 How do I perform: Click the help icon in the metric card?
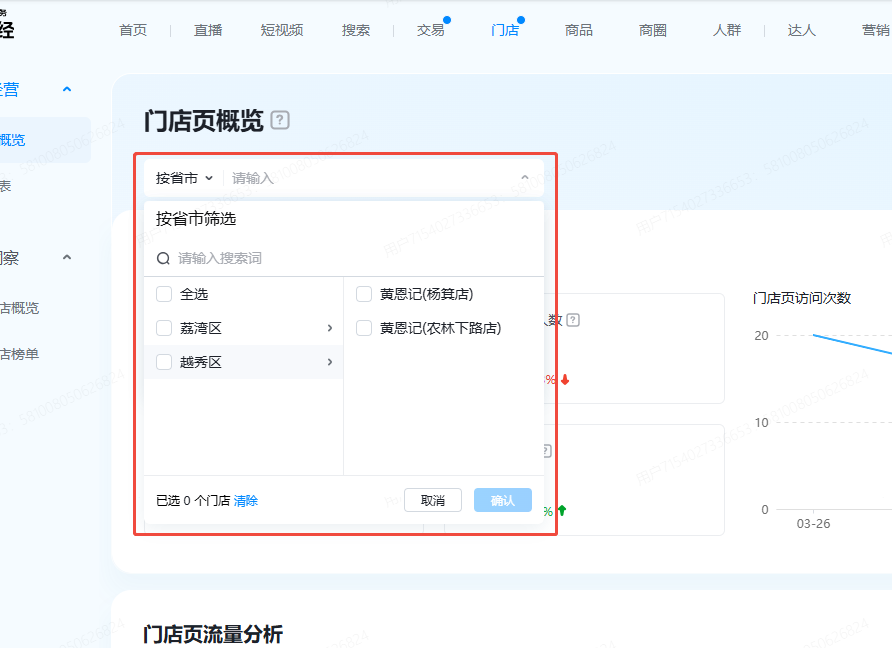point(573,320)
